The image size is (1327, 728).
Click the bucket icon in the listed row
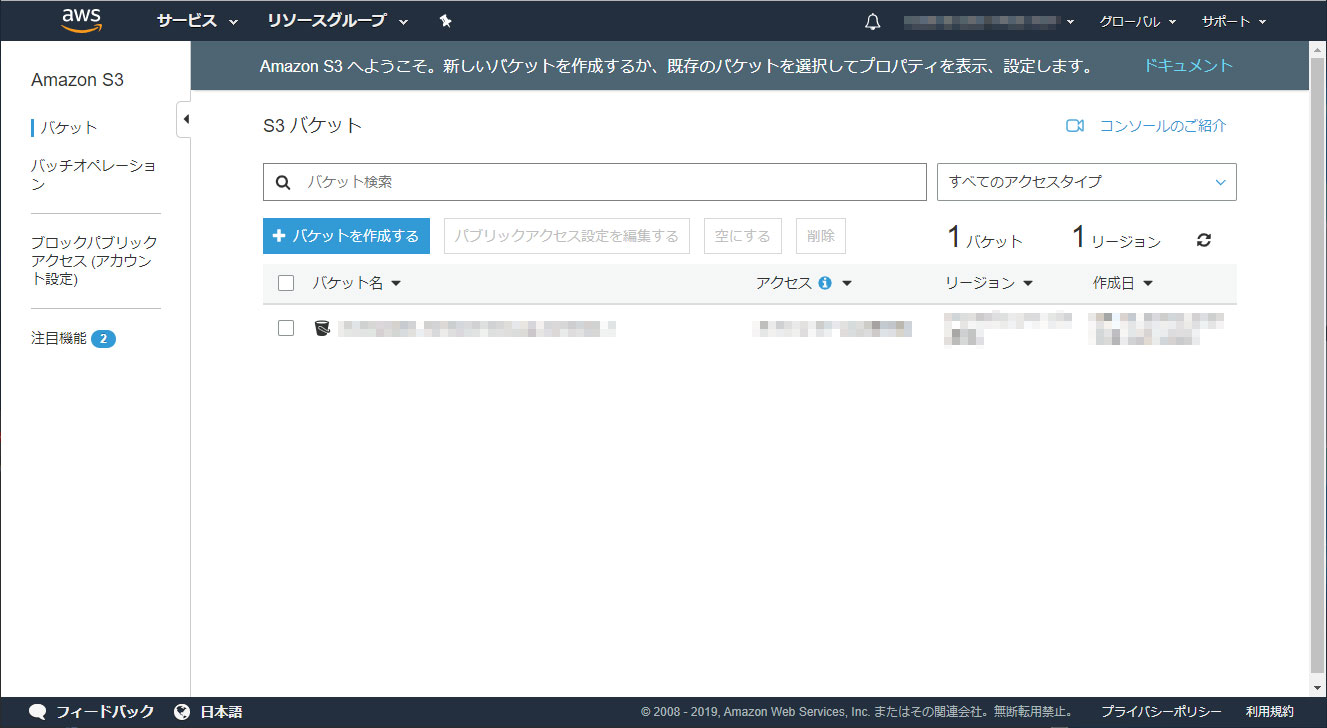(322, 328)
